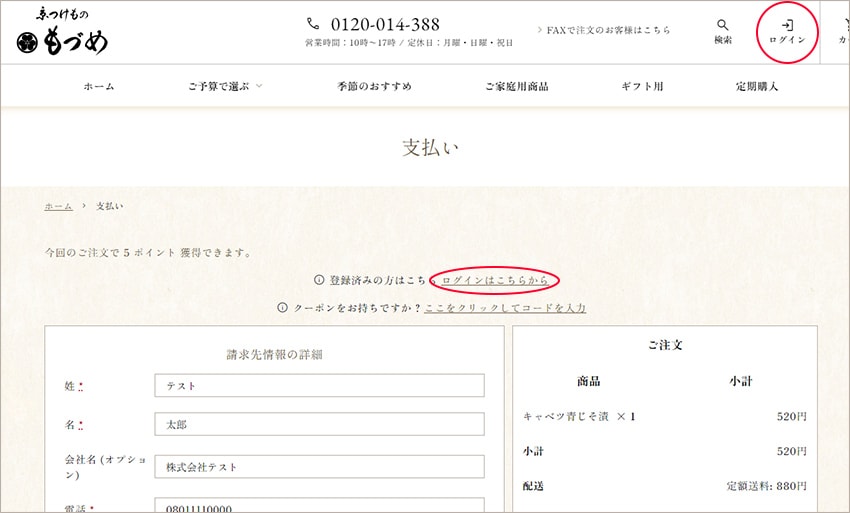
Task: Click the Mozume shop logo
Action: (x=62, y=34)
